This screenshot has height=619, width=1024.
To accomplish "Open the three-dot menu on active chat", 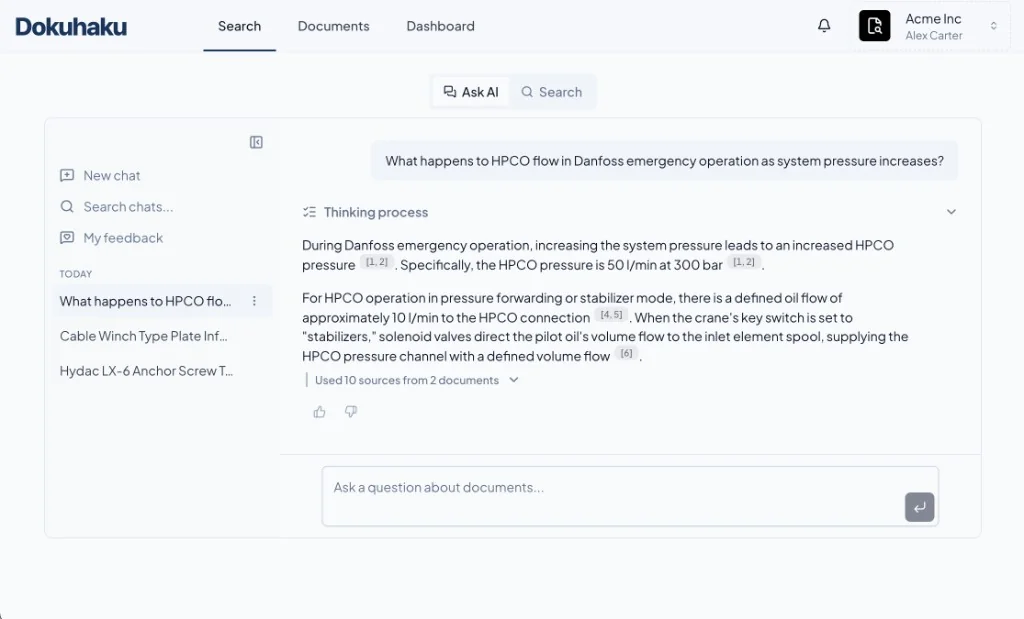I will tap(254, 301).
